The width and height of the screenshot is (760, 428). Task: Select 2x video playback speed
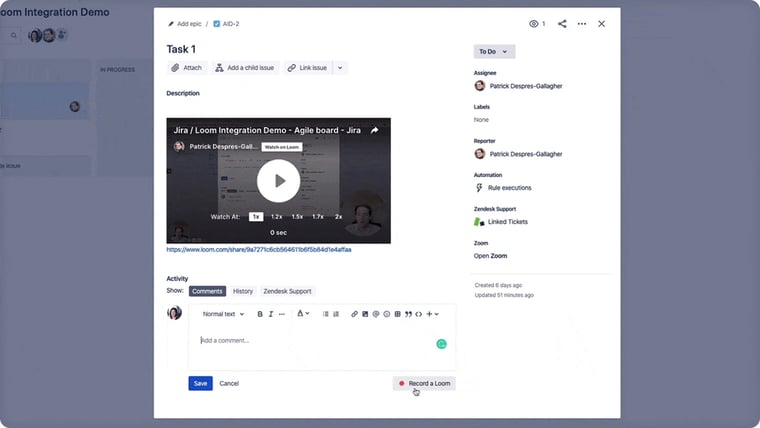338,216
